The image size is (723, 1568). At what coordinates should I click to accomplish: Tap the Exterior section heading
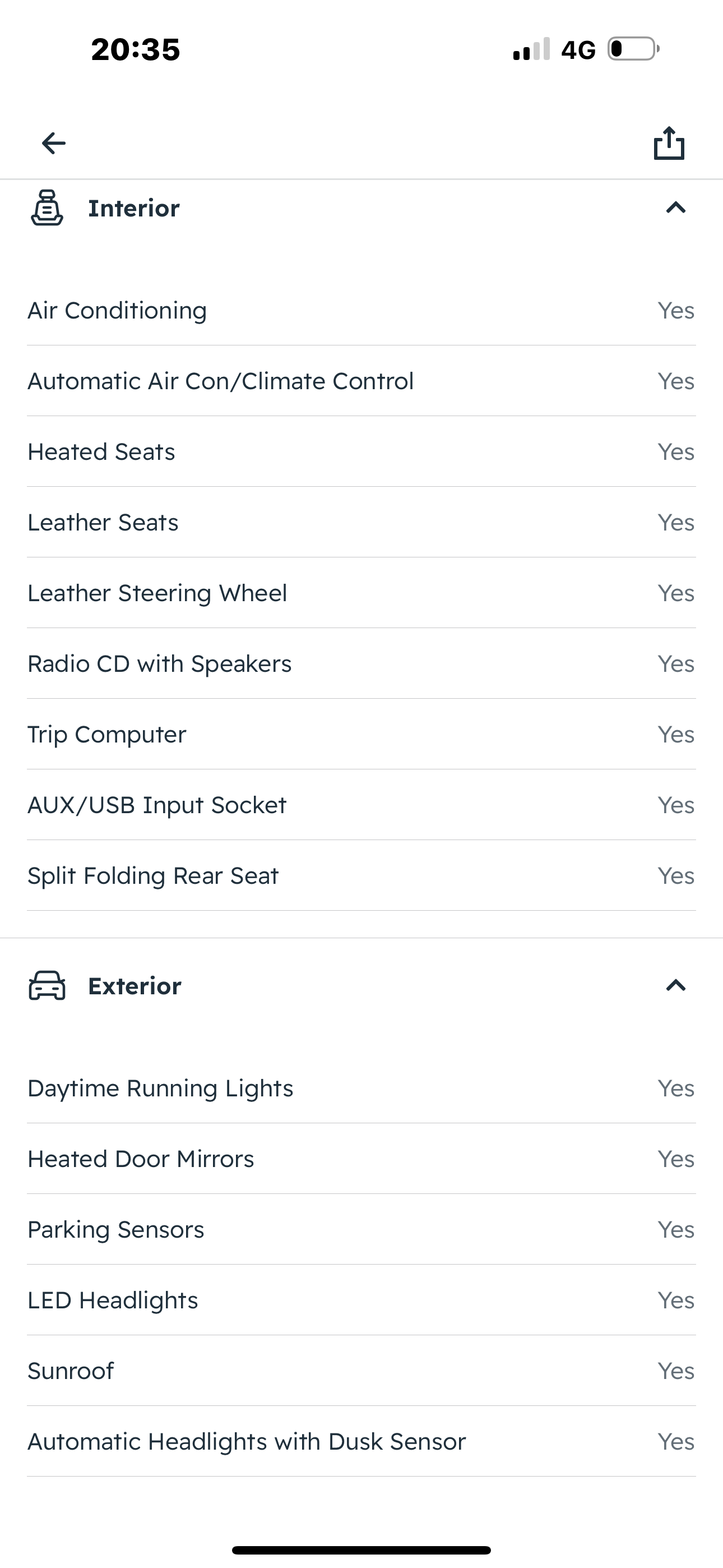(x=135, y=985)
